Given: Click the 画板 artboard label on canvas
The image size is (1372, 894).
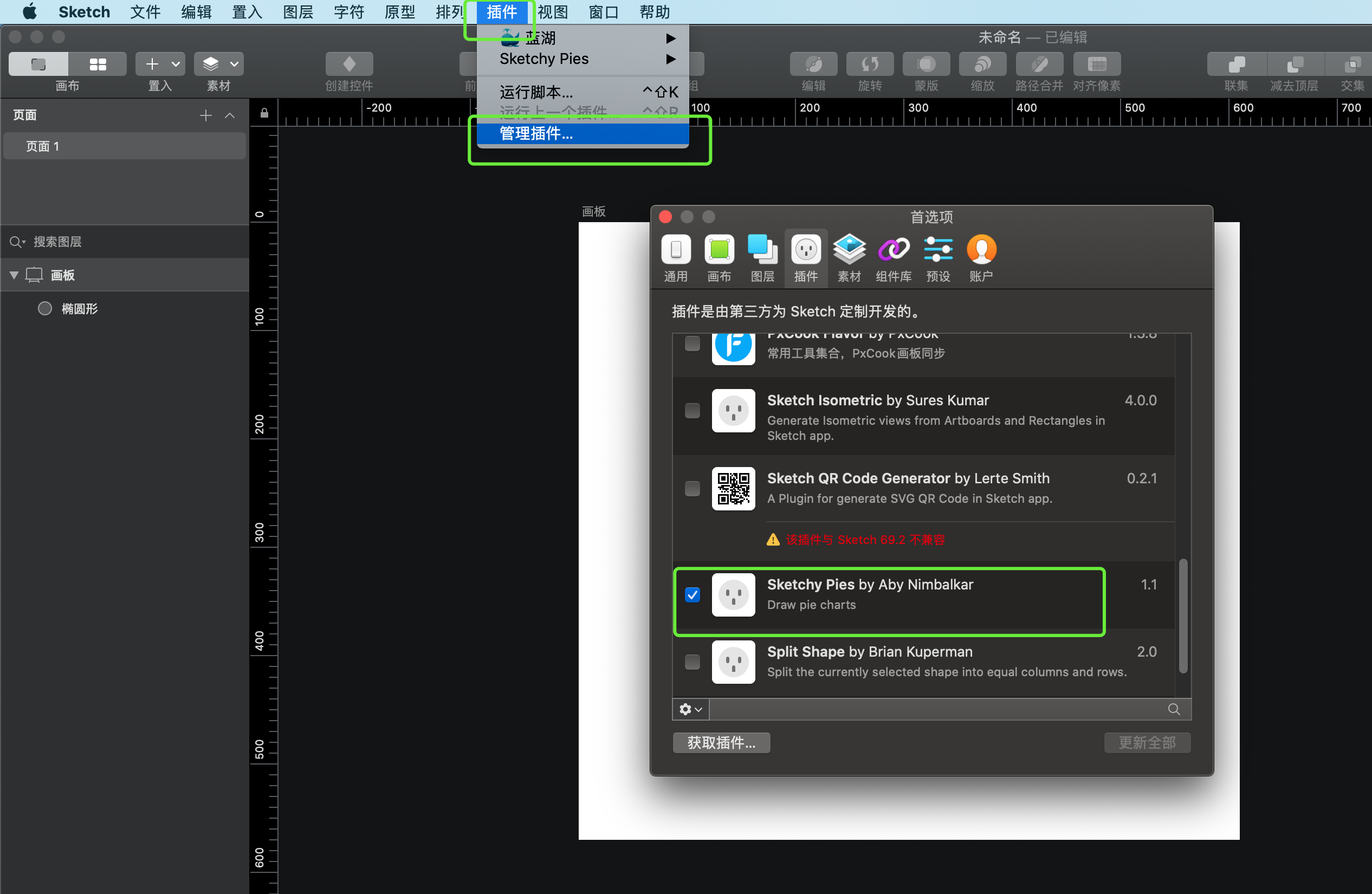Looking at the screenshot, I should tap(593, 211).
